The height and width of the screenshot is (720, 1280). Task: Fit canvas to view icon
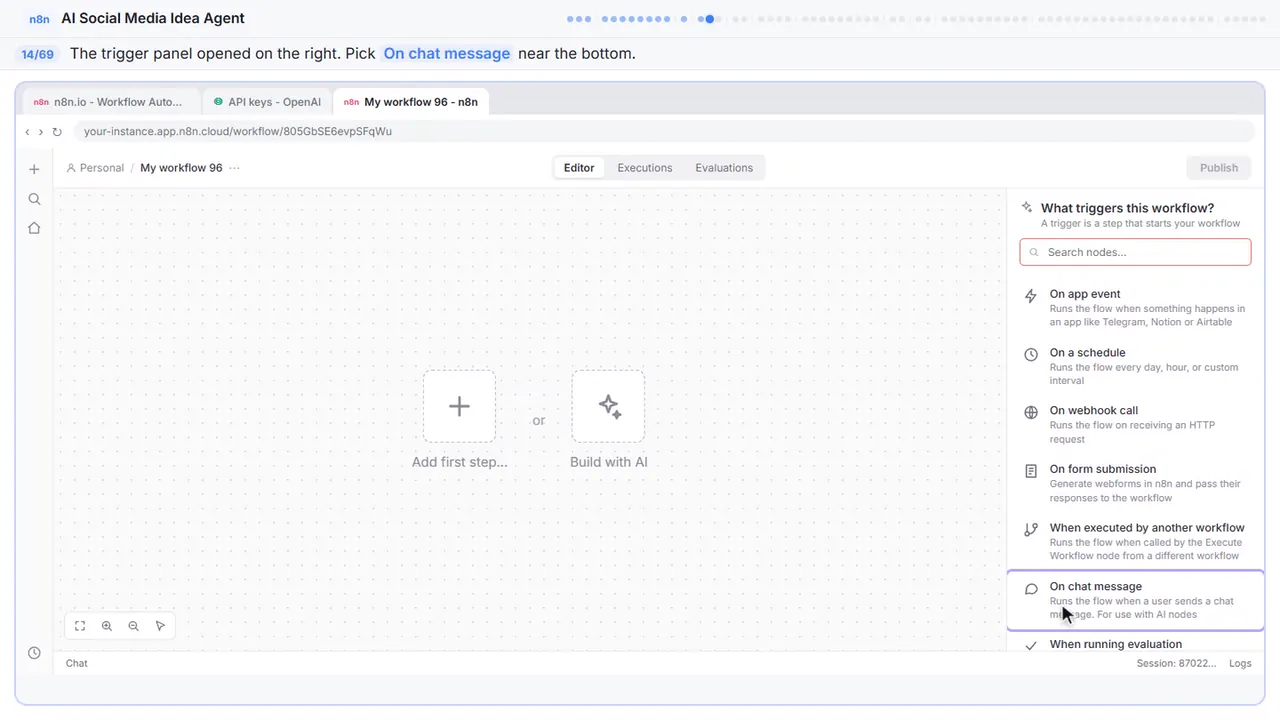(80, 626)
